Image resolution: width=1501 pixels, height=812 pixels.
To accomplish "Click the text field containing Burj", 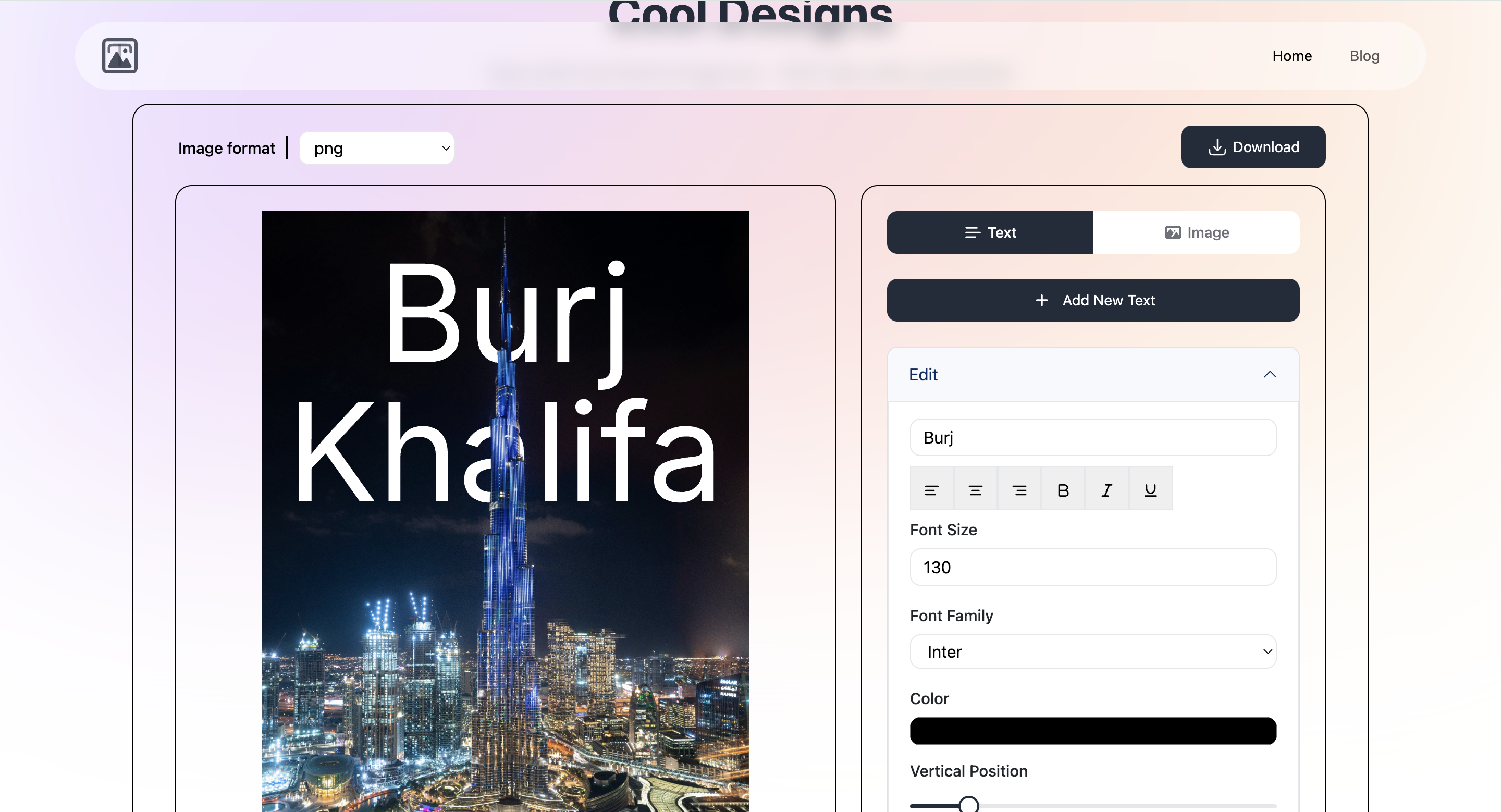I will pos(1092,437).
